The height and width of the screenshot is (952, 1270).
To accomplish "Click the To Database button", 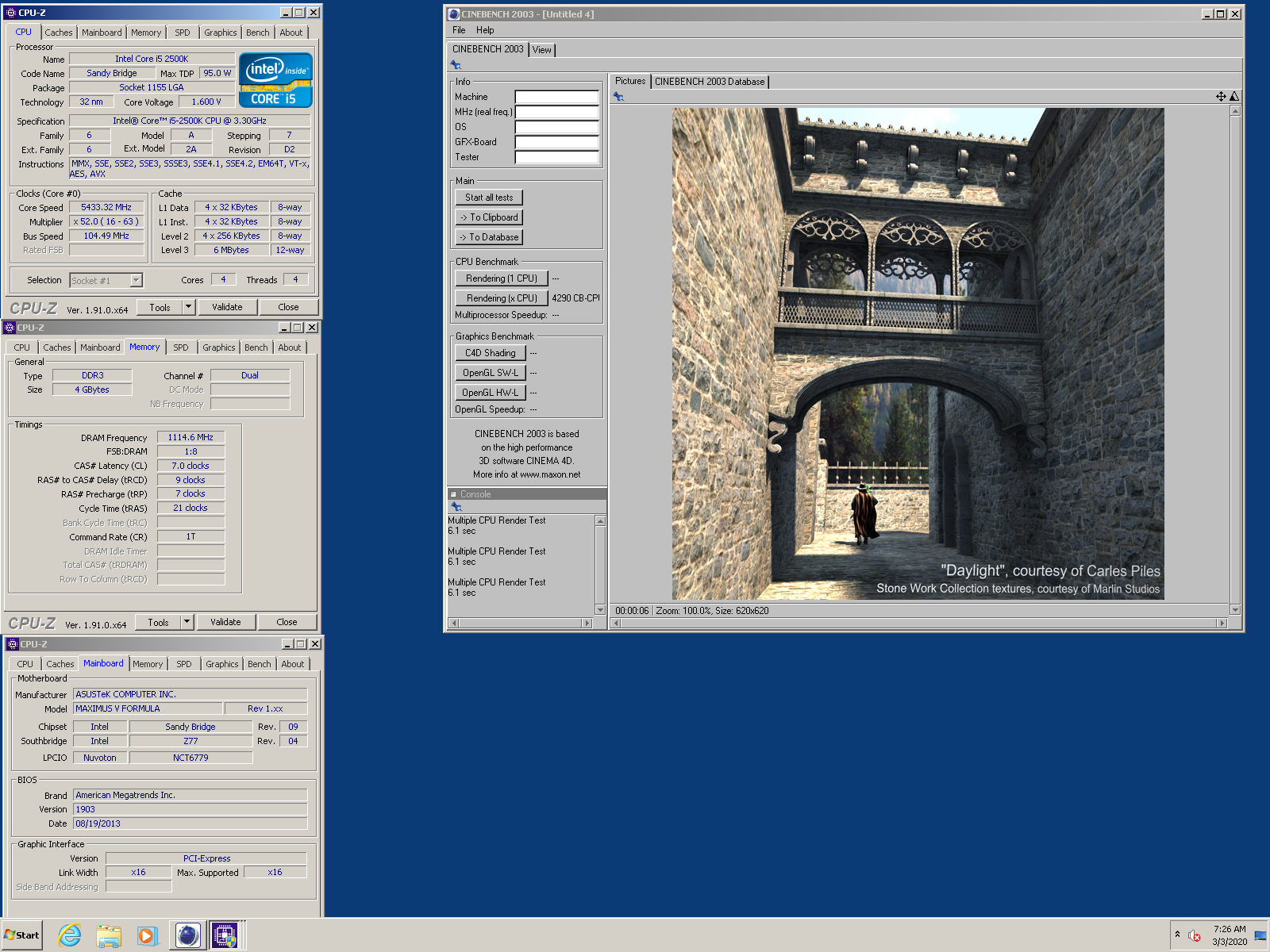I will (489, 237).
